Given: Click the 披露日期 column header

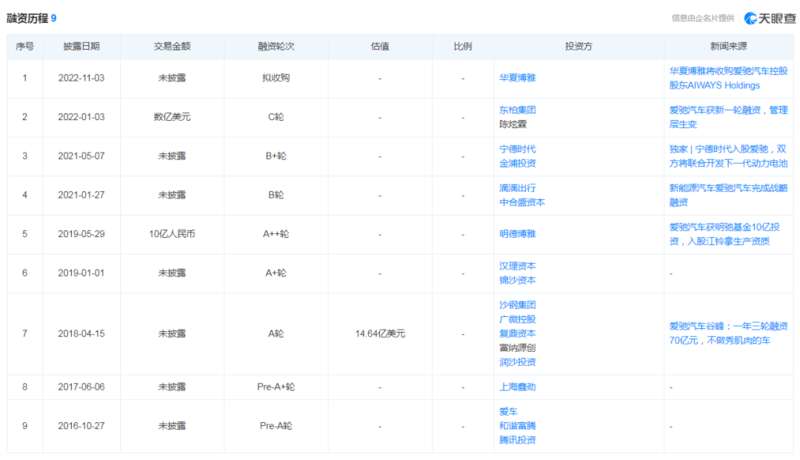Looking at the screenshot, I should tap(81, 46).
